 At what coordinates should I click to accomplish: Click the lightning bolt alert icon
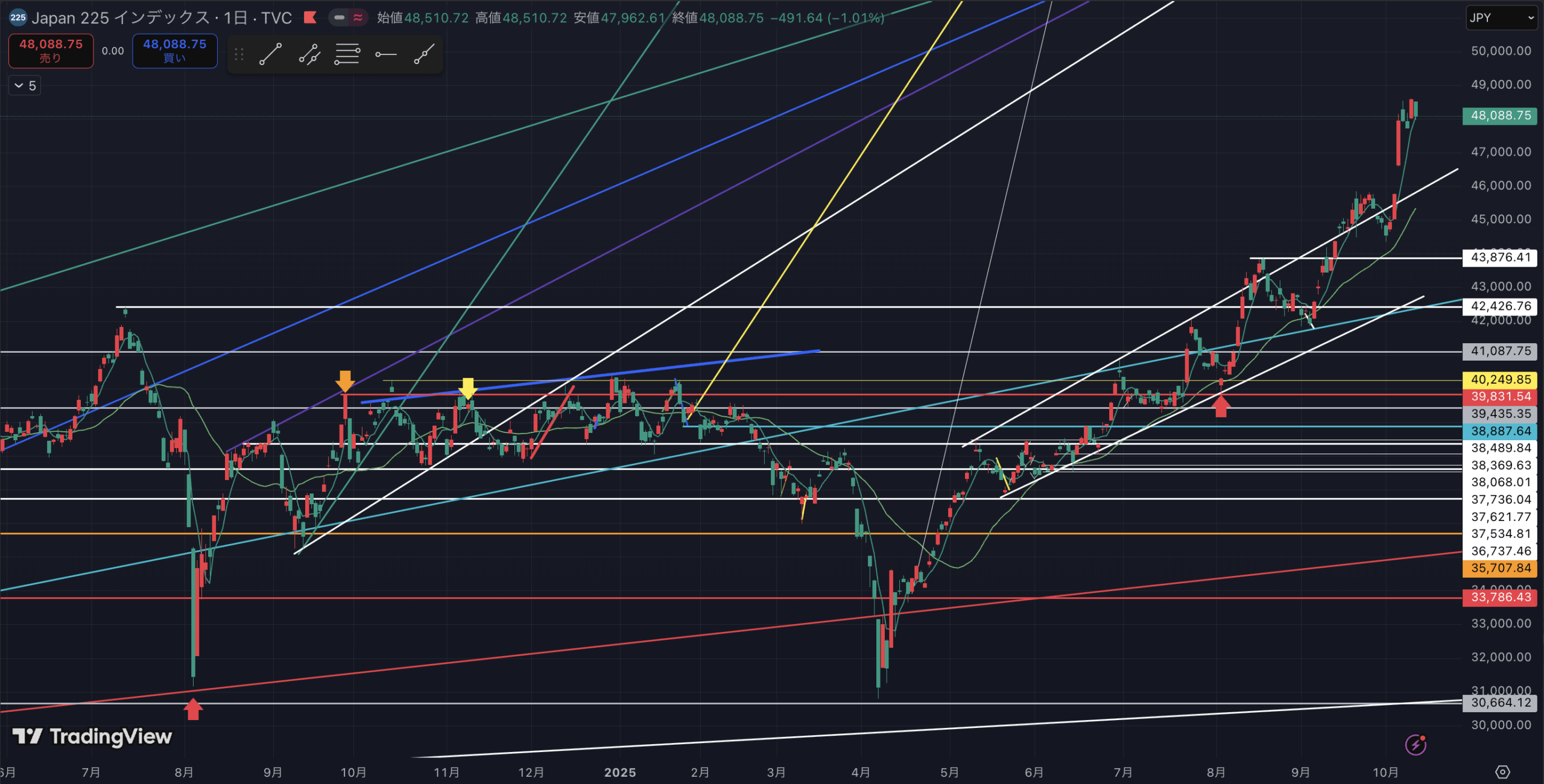click(x=1416, y=745)
